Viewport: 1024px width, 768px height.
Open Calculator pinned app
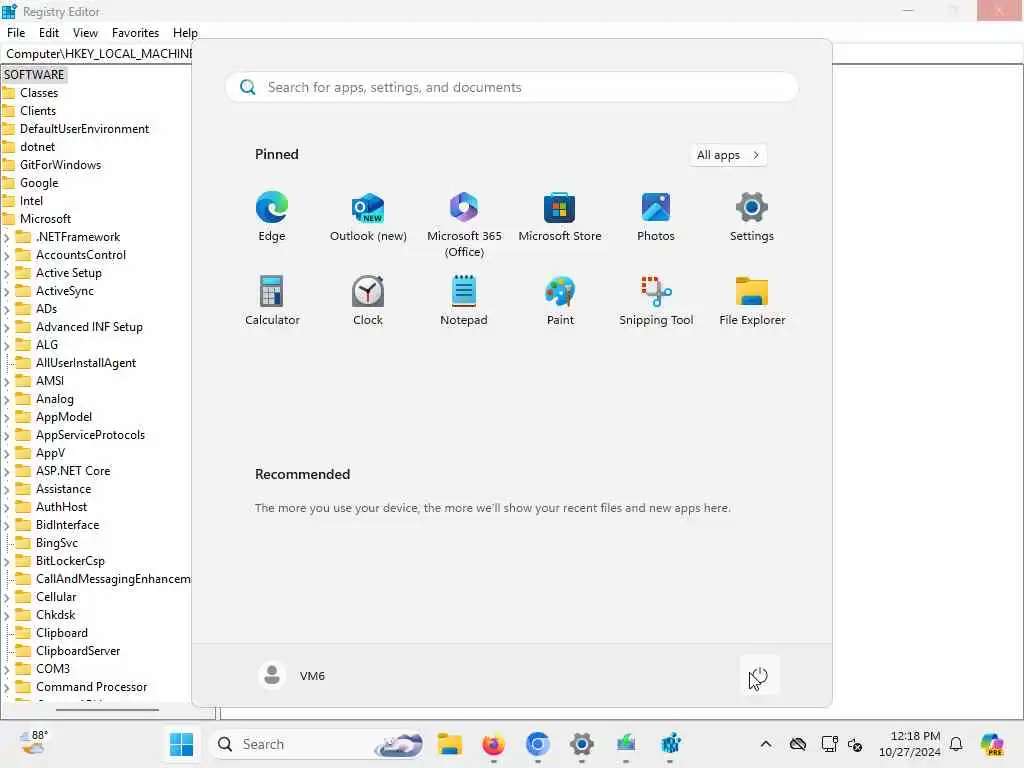click(x=272, y=300)
